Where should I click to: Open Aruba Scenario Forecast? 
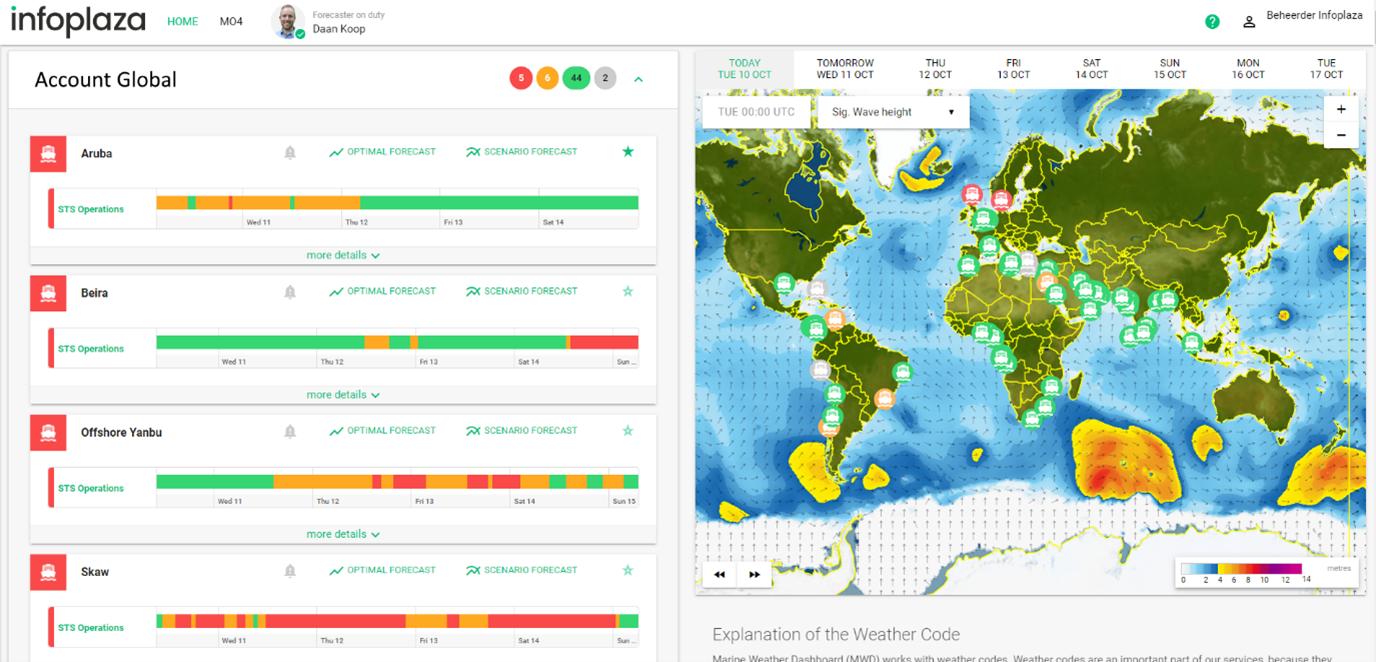[522, 152]
